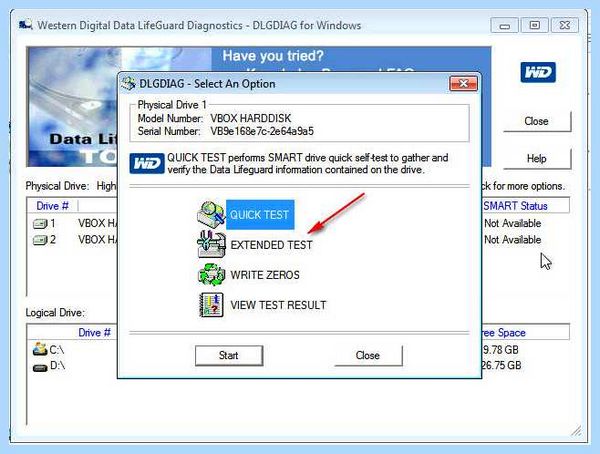Close the Data LifeGuard Diagnostics main window
Viewport: 600px width, 454px height.
pyautogui.click(x=564, y=26)
